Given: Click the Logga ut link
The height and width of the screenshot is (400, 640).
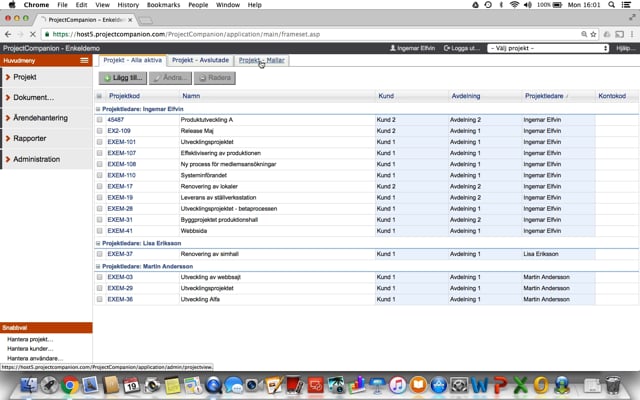Looking at the screenshot, I should pos(462,48).
